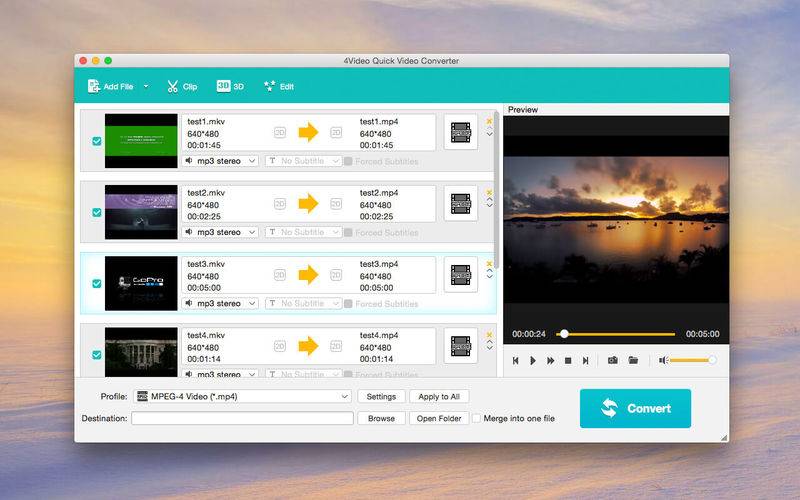Screen dimensions: 800x500
Task: Uncheck the test1.mkv file checkbox
Action: [x=96, y=141]
